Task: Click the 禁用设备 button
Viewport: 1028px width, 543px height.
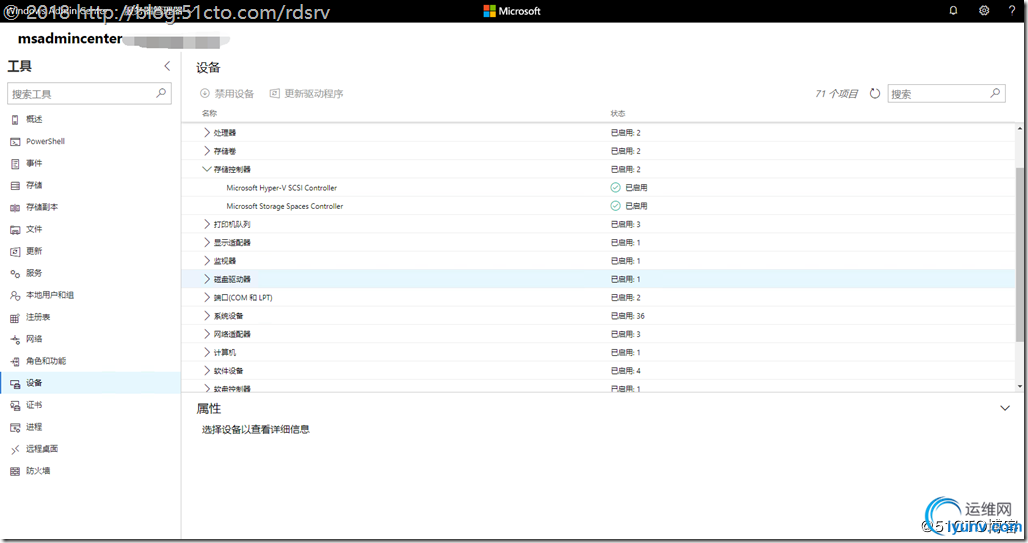Action: click(x=227, y=94)
